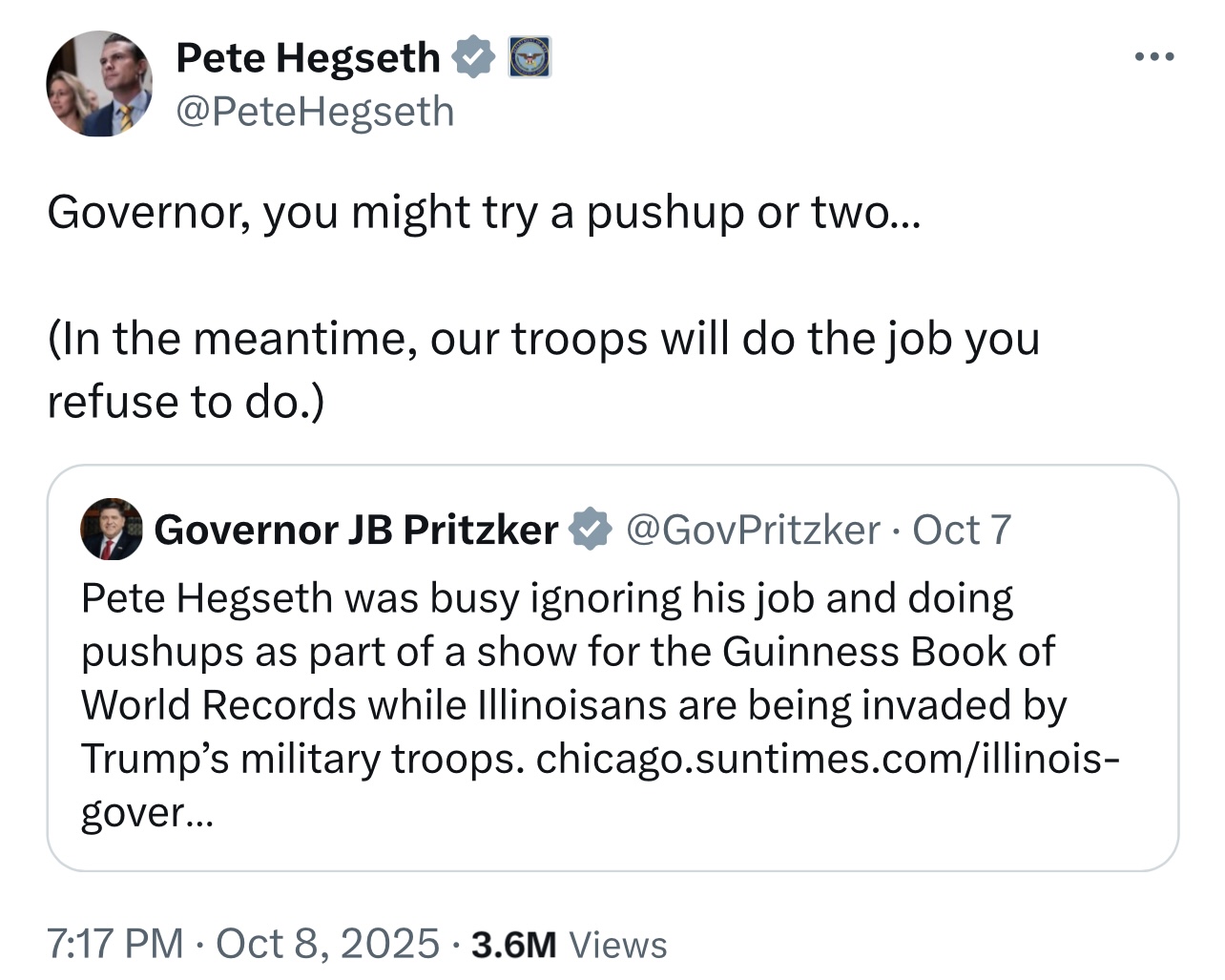Click the blue verified badge beside Pete Hegseth
The image size is (1225, 980).
click(x=472, y=57)
